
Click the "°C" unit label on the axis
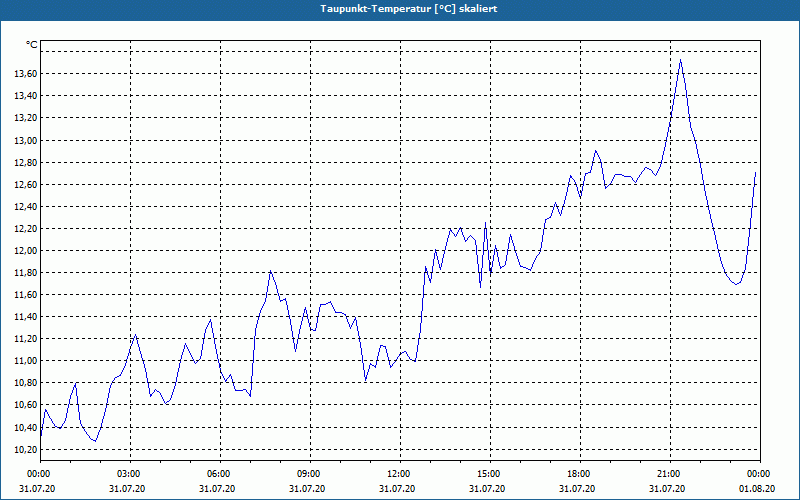pos(32,45)
